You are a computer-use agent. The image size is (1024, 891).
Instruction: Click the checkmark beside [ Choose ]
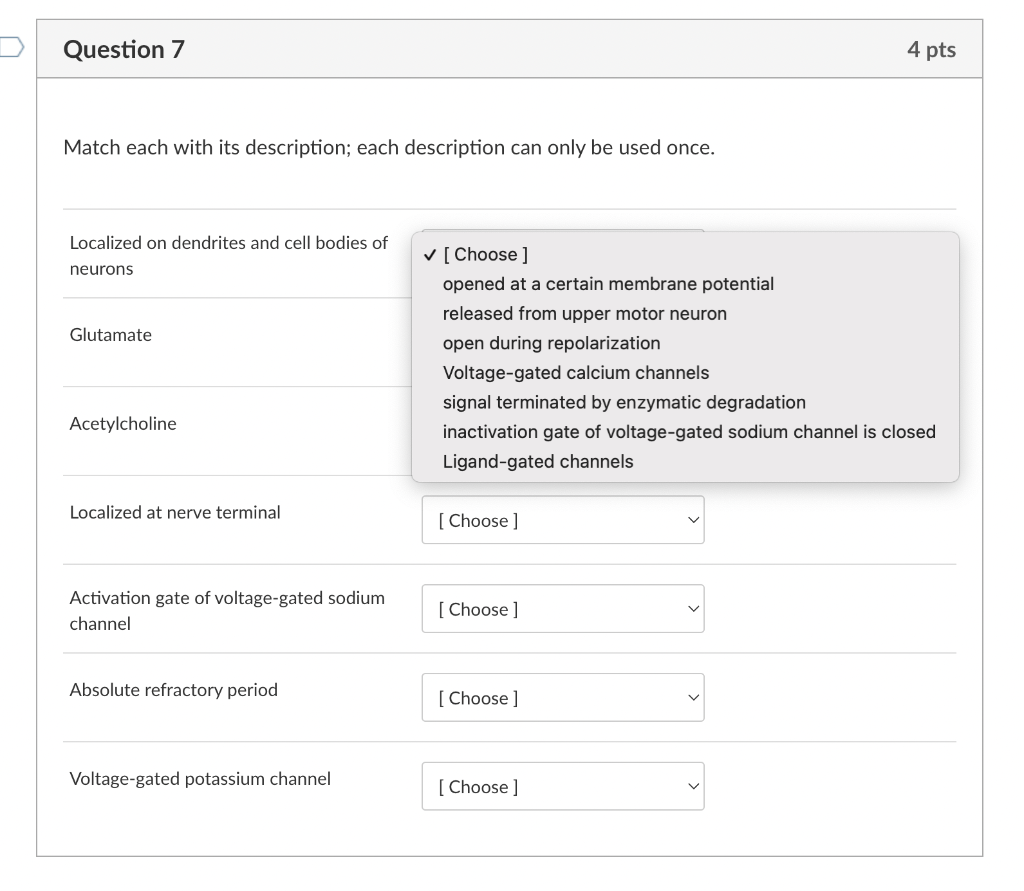point(430,255)
